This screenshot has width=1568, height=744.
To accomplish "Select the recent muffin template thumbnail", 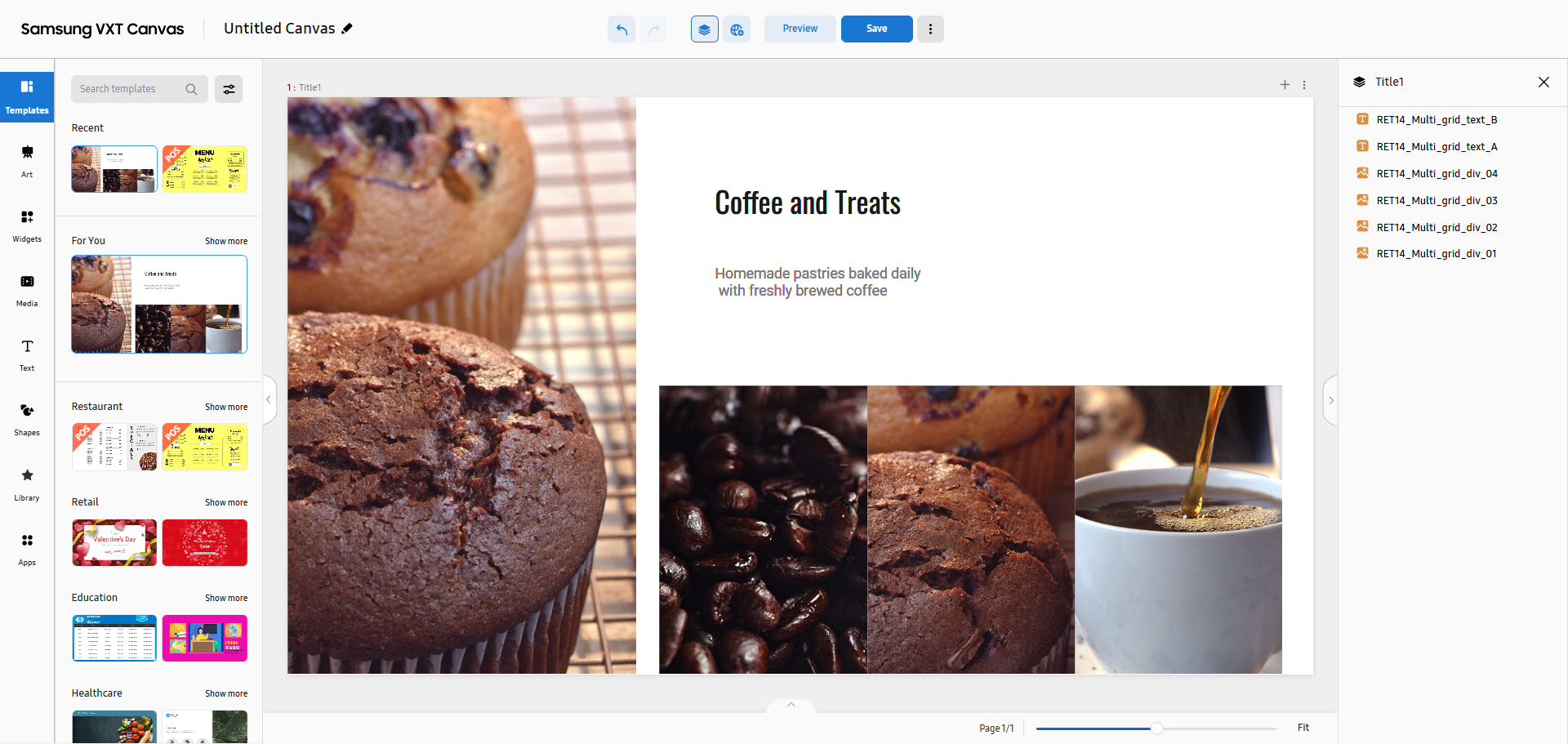I will click(114, 169).
